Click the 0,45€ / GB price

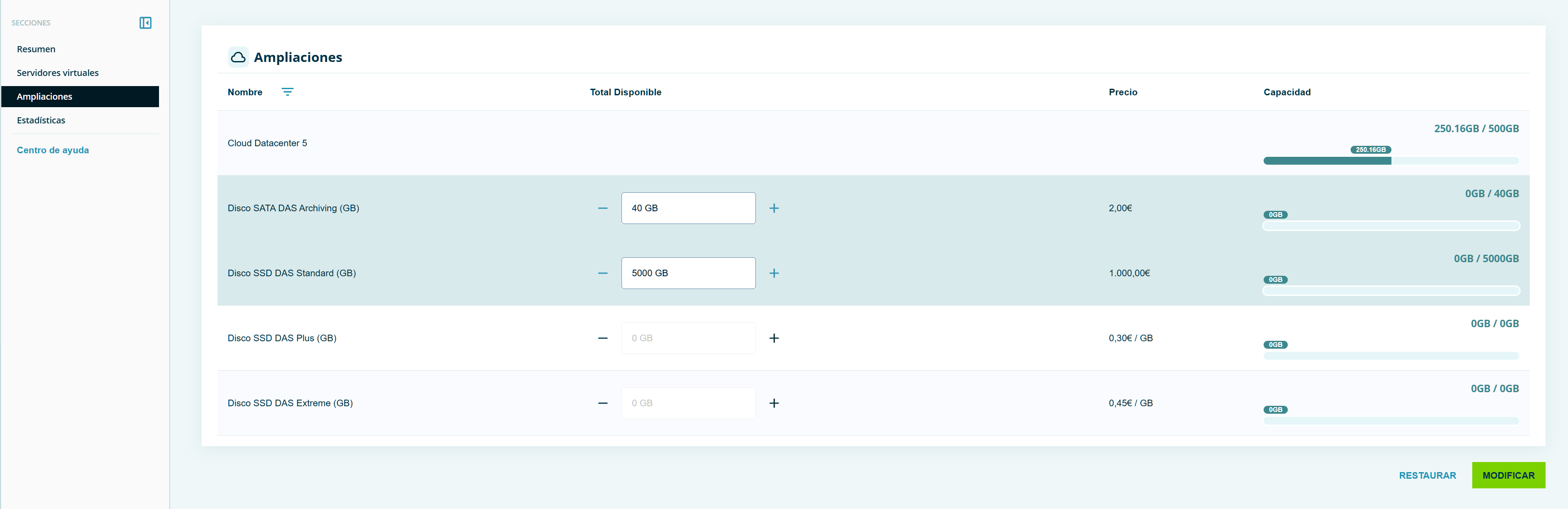point(1131,403)
